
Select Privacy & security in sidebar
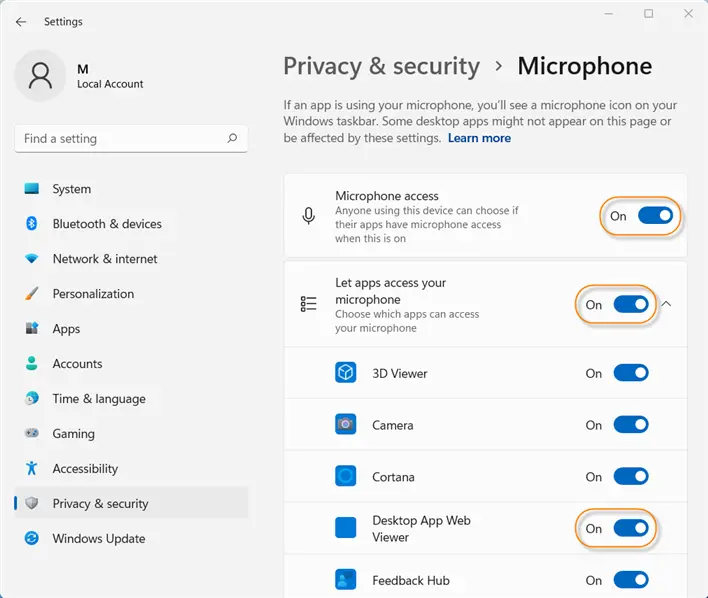pos(131,503)
